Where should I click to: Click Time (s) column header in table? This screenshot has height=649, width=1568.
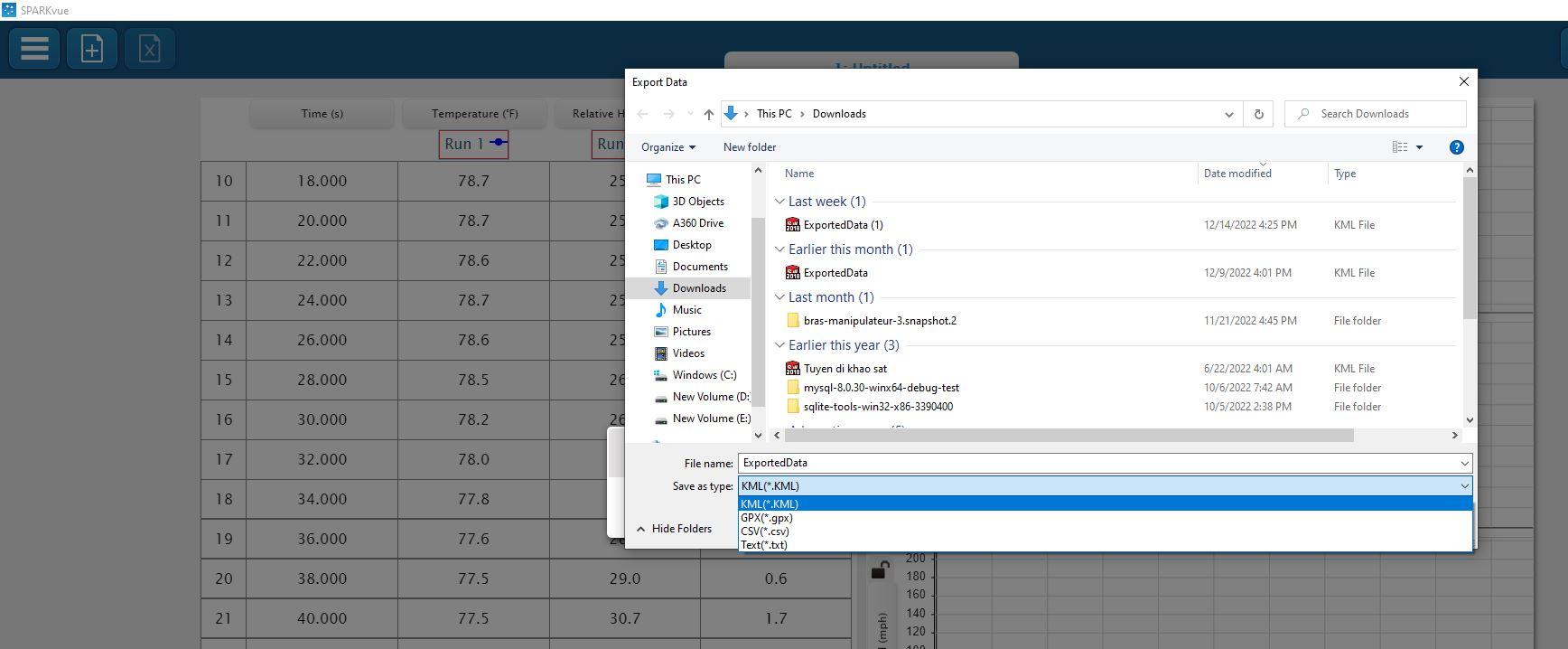[x=322, y=114]
